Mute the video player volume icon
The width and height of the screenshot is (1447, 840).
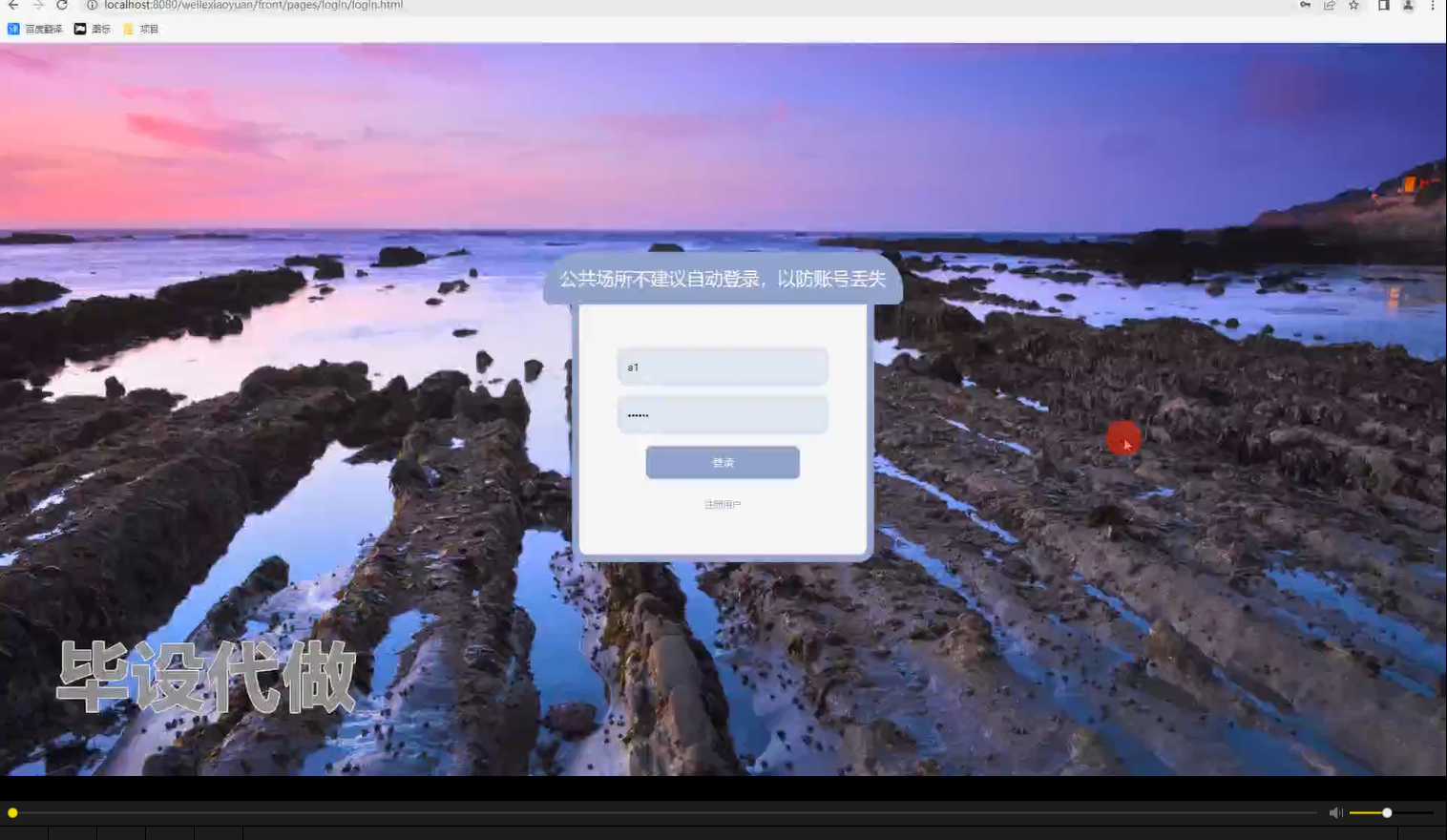click(x=1335, y=812)
